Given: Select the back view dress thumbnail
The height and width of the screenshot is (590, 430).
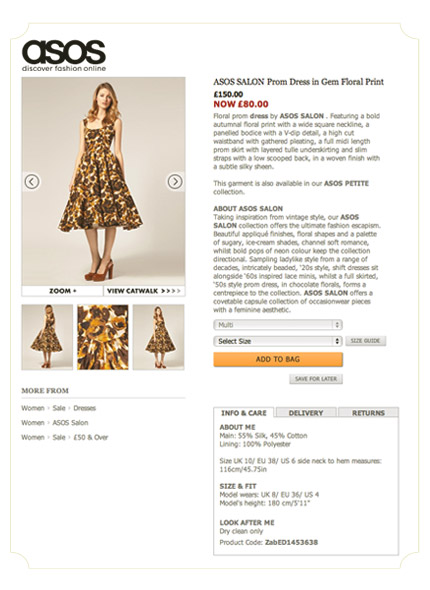Looking at the screenshot, I should [x=47, y=337].
